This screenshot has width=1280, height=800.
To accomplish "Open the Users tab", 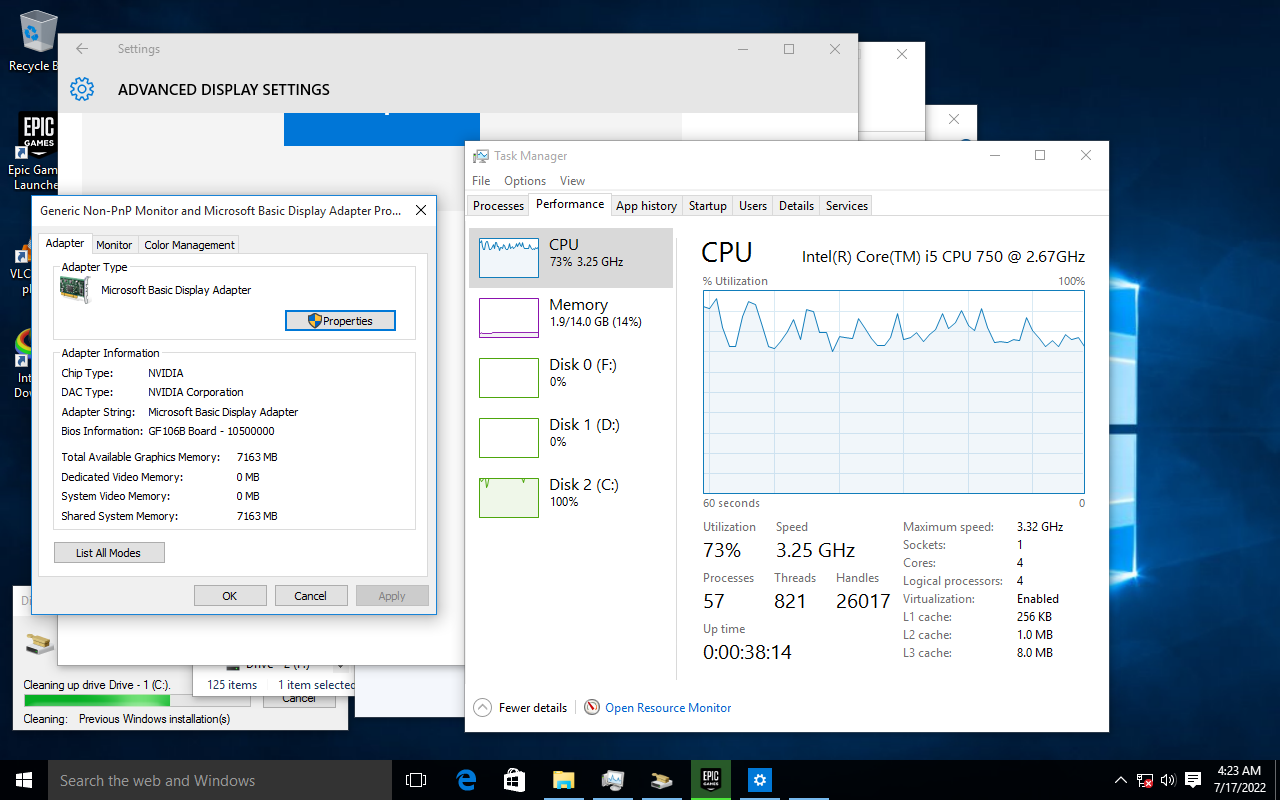I will tap(753, 206).
